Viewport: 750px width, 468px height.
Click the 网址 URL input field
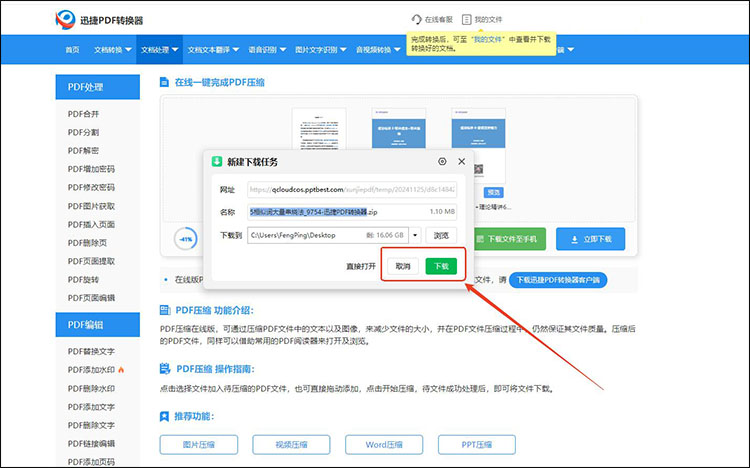tap(352, 189)
